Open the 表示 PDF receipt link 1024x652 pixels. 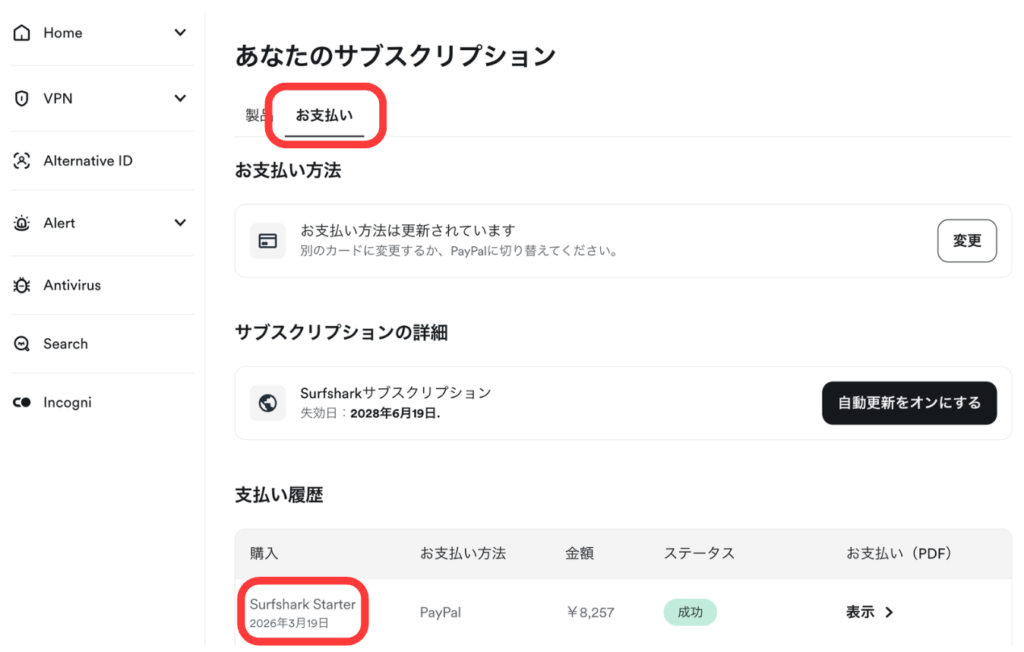(x=869, y=612)
